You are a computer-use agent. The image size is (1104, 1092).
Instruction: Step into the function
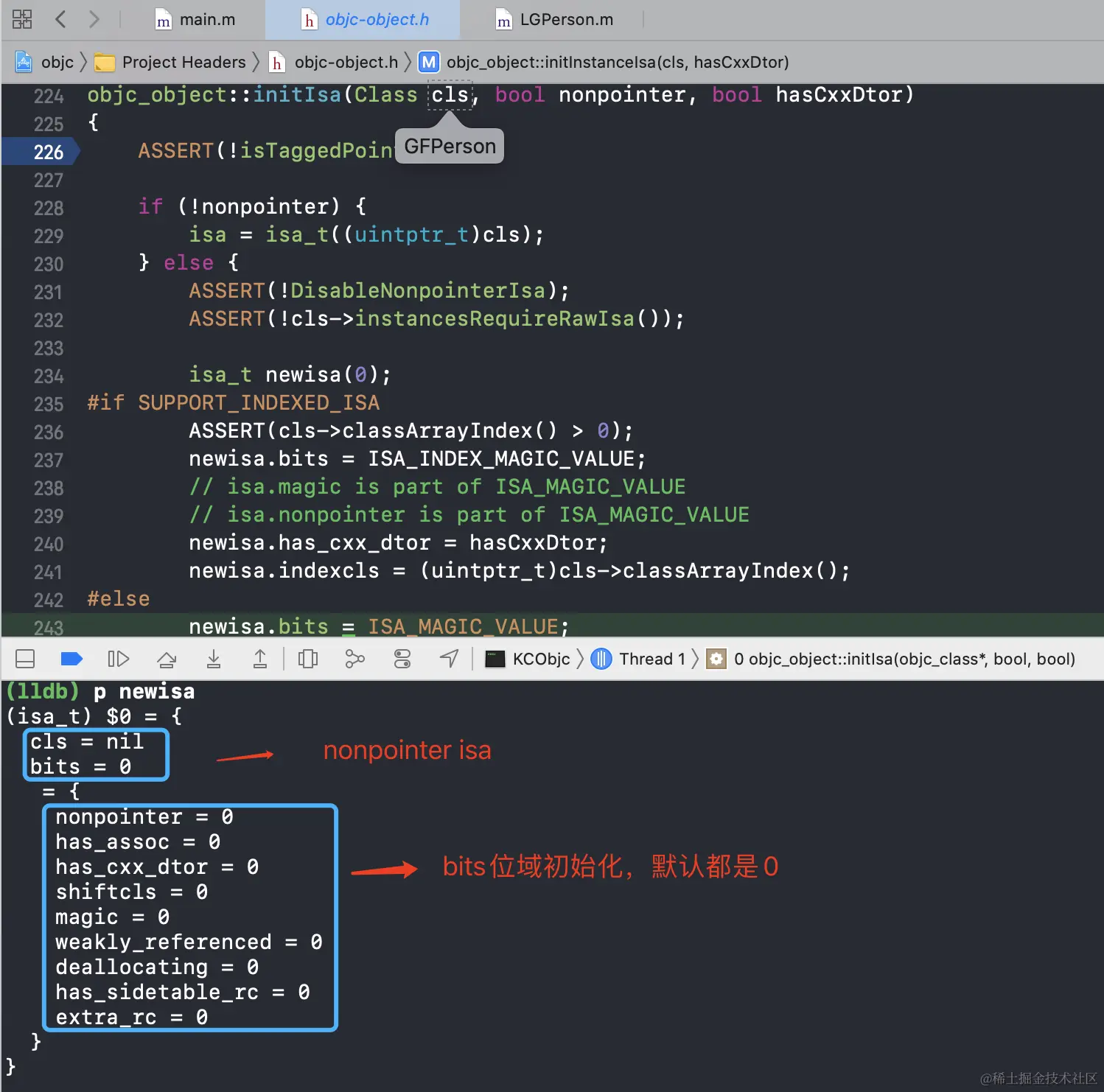click(214, 659)
